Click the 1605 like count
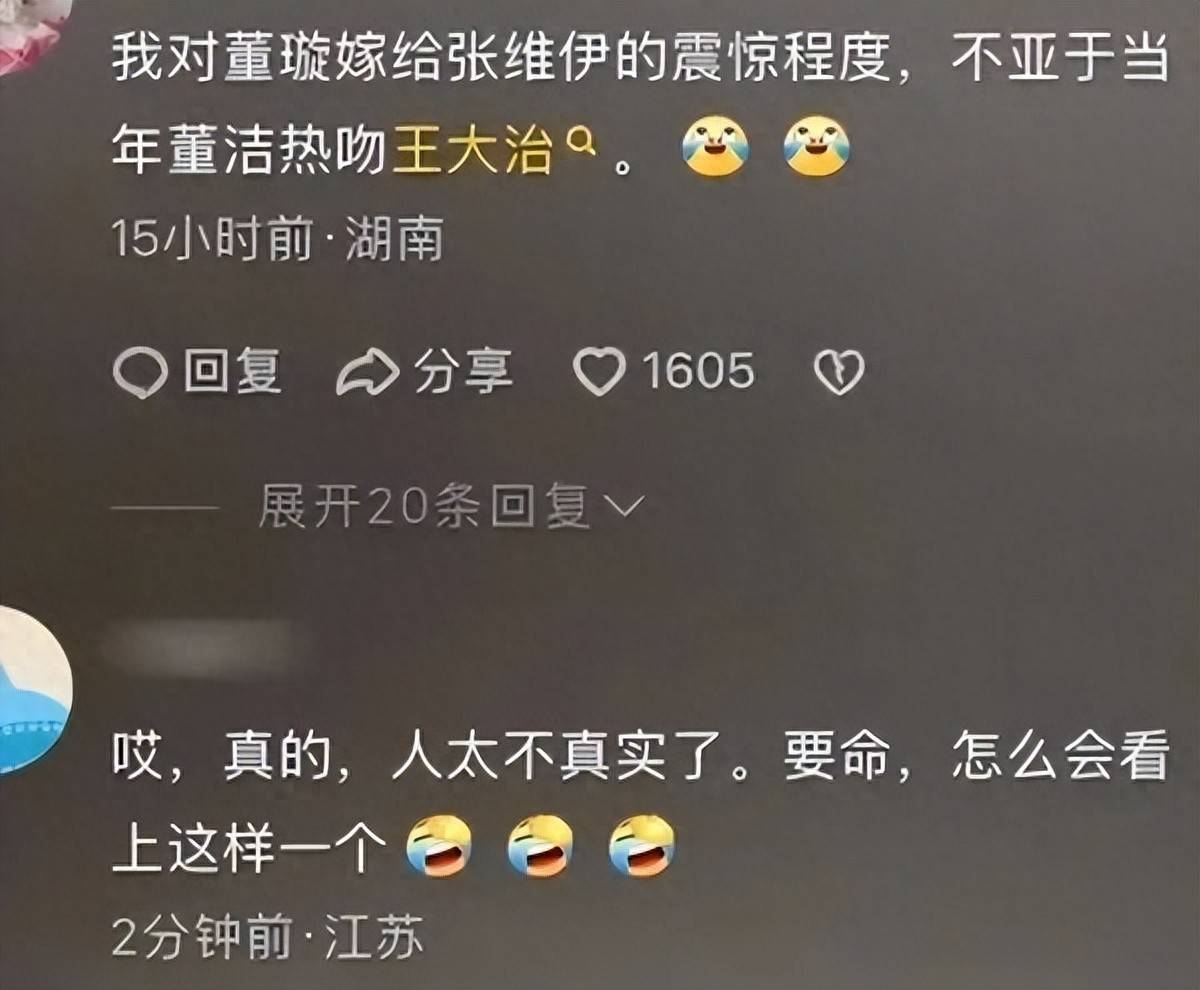 coord(698,373)
